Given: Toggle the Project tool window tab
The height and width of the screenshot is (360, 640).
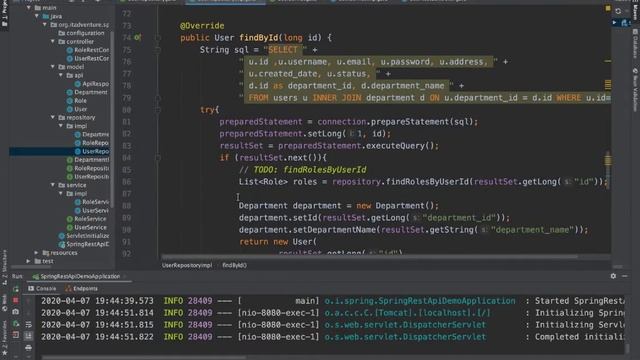Looking at the screenshot, I should pyautogui.click(x=4, y=16).
